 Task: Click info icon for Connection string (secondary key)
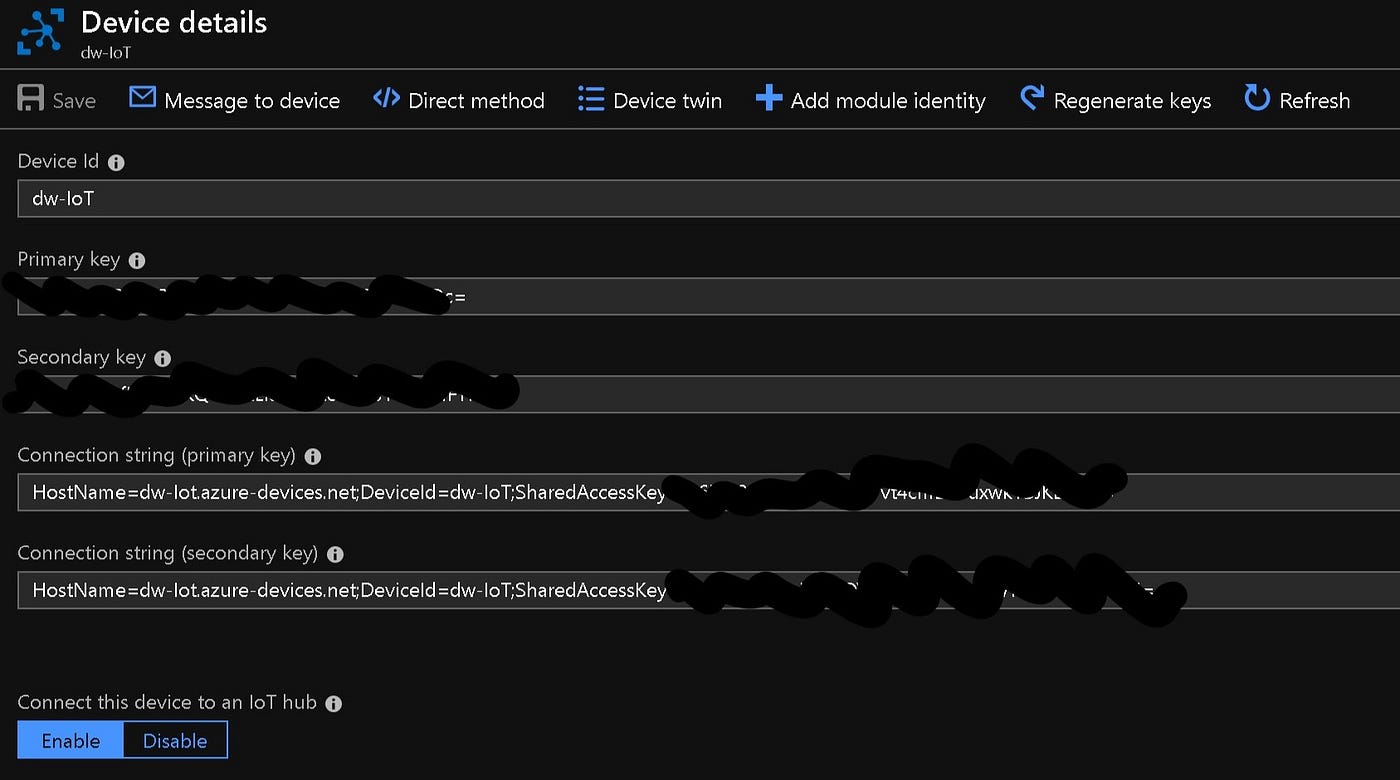[x=336, y=554]
